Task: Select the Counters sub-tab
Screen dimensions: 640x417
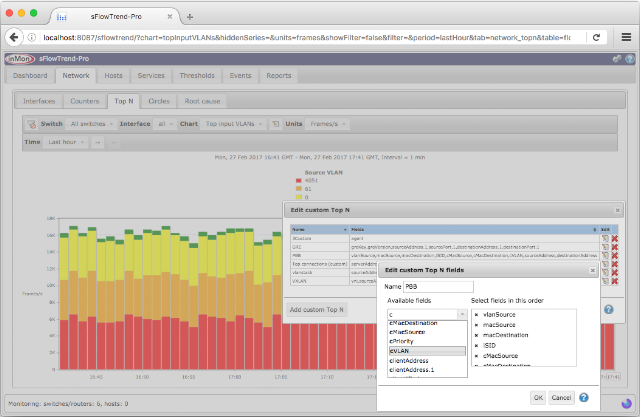Action: click(85, 101)
